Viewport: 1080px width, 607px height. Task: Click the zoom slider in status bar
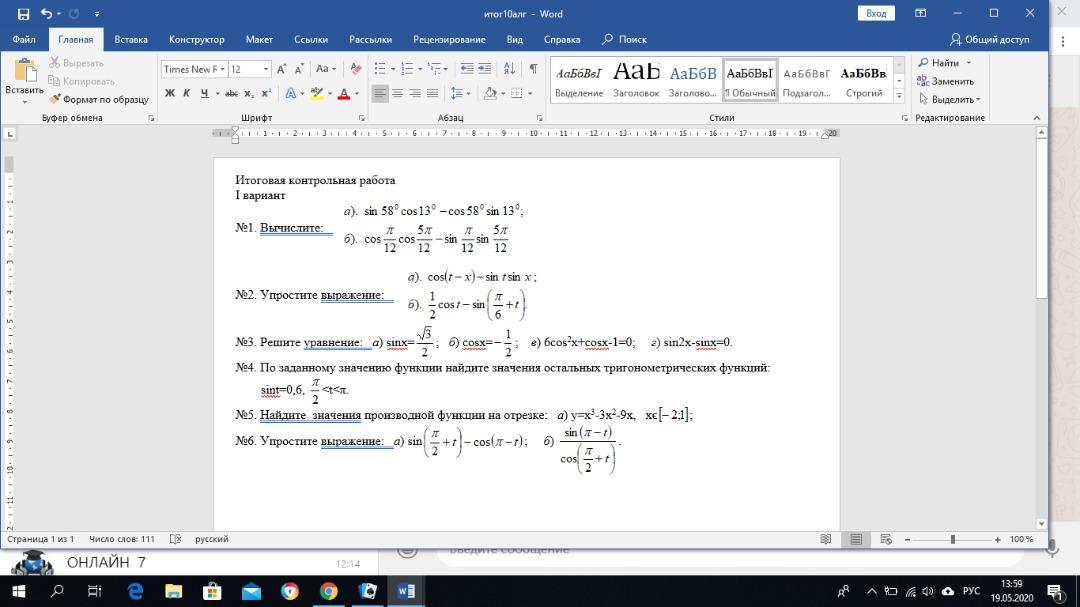pyautogui.click(x=952, y=539)
